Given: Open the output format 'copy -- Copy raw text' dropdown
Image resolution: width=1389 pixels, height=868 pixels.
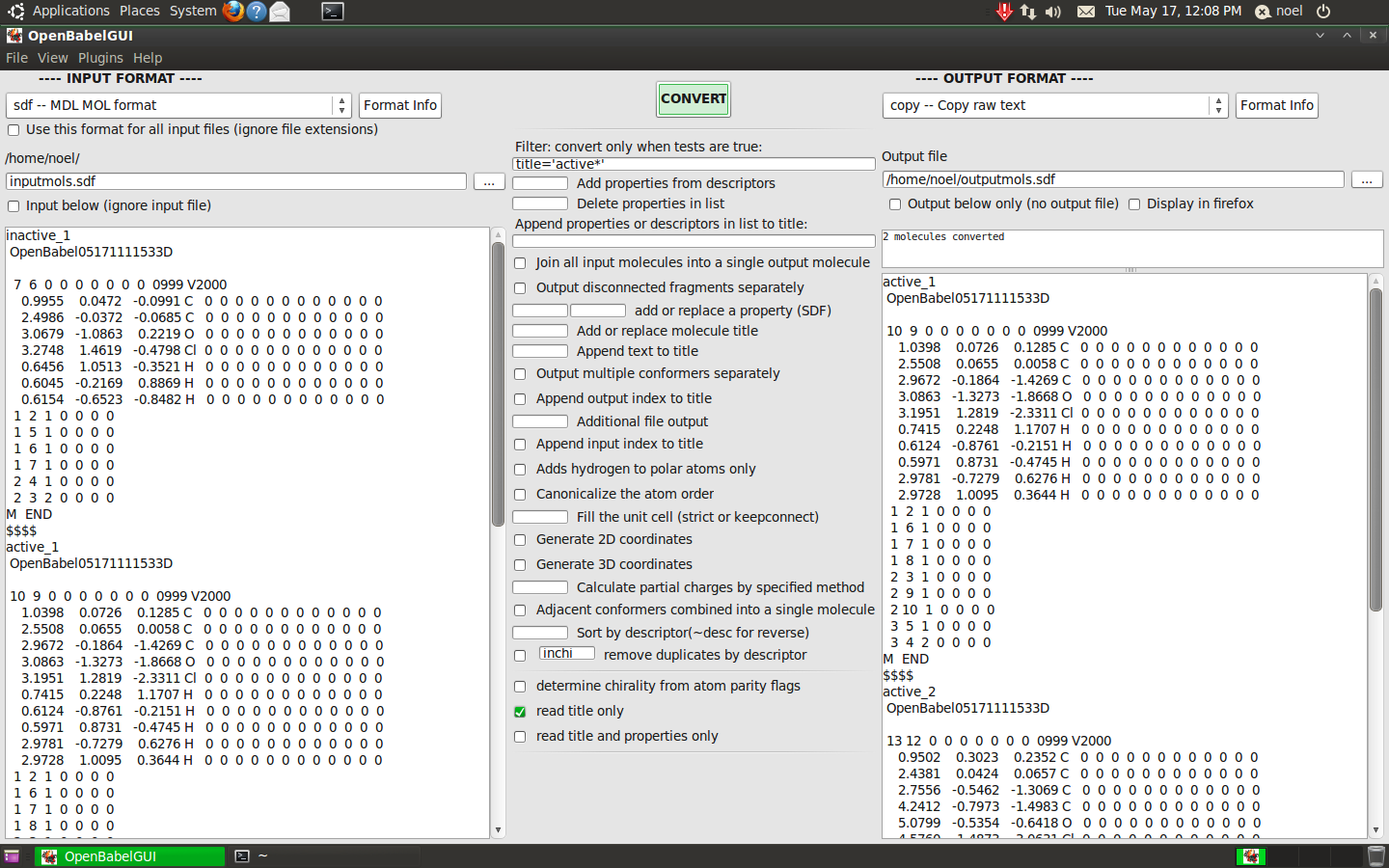Looking at the screenshot, I should [x=1055, y=105].
